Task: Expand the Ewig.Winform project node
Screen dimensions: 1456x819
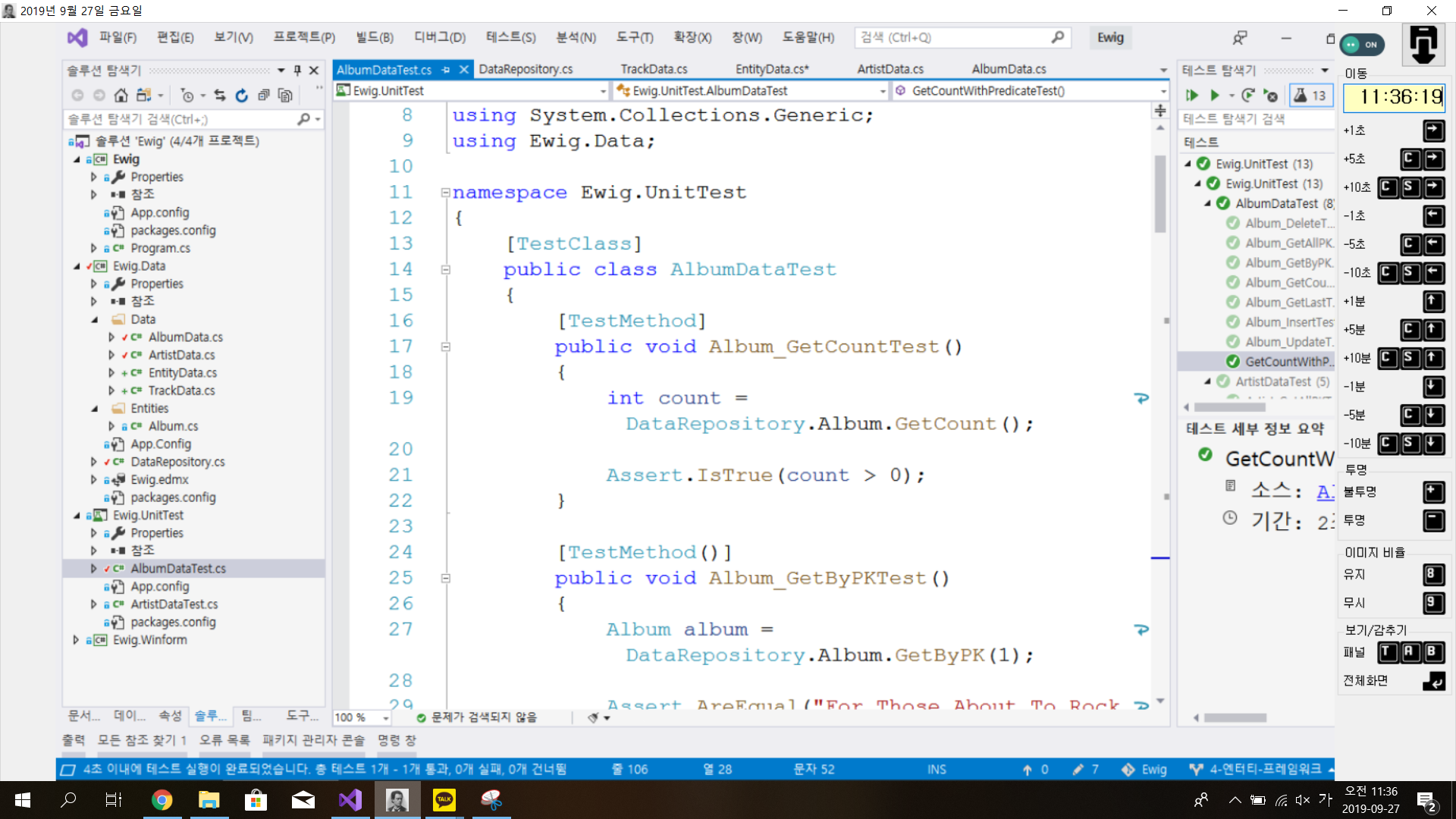Action: 76,640
